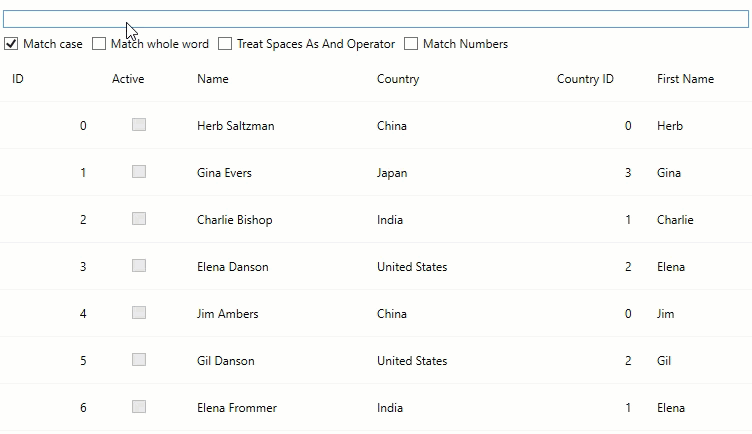Toggle Active checkbox for Herb Saltzman
The image size is (752, 434).
[139, 125]
